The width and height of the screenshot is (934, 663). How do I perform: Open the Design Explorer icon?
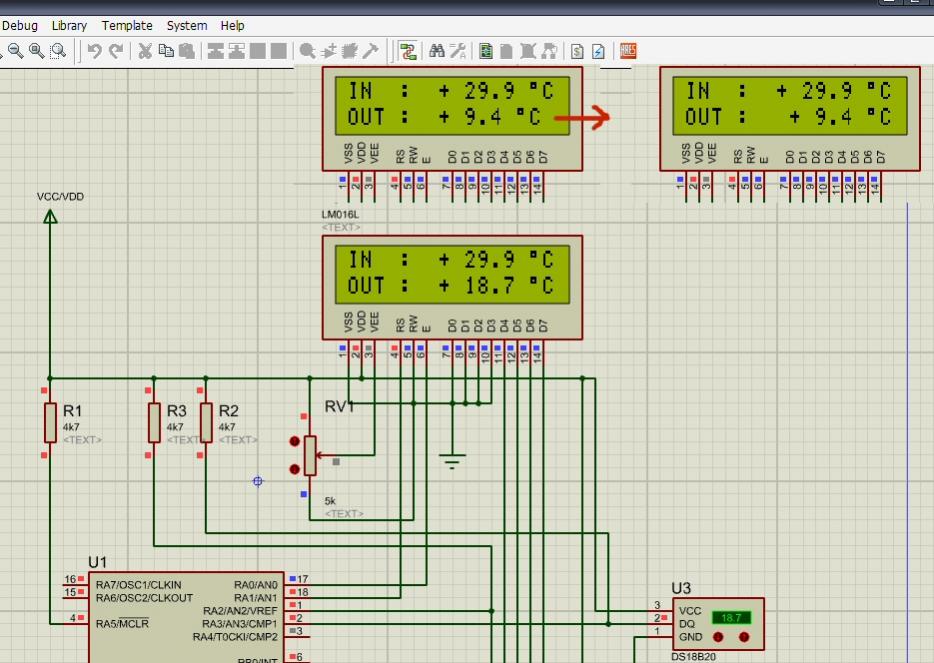(486, 51)
